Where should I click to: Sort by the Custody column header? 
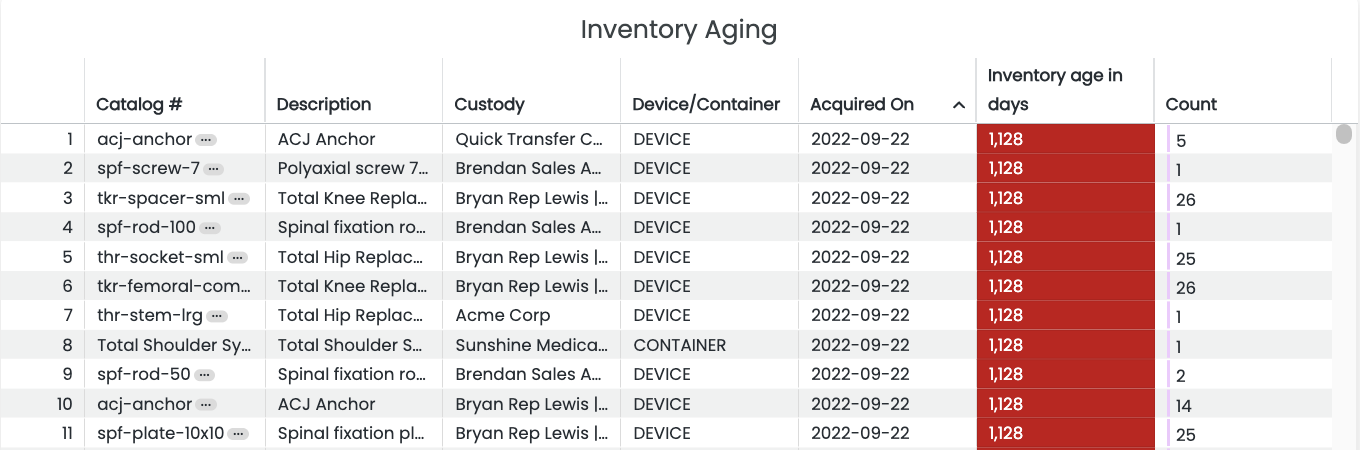click(489, 104)
